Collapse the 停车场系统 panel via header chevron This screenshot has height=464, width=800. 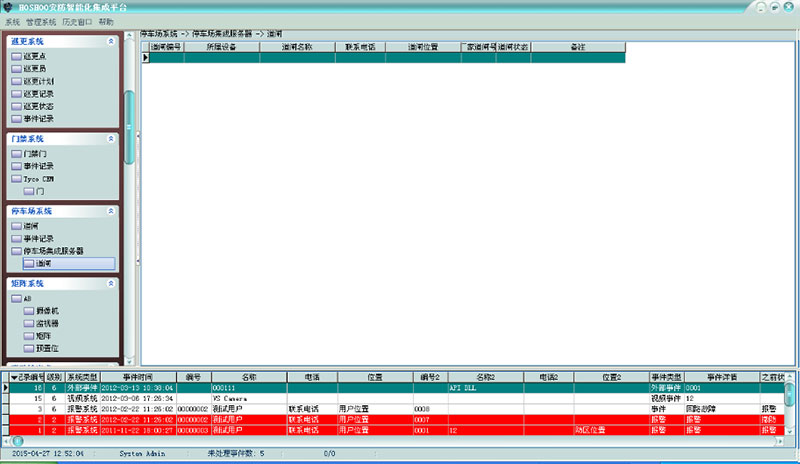click(x=110, y=211)
